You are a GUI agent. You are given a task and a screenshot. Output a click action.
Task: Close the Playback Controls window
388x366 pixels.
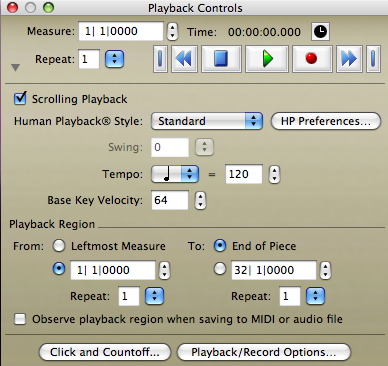(12, 7)
